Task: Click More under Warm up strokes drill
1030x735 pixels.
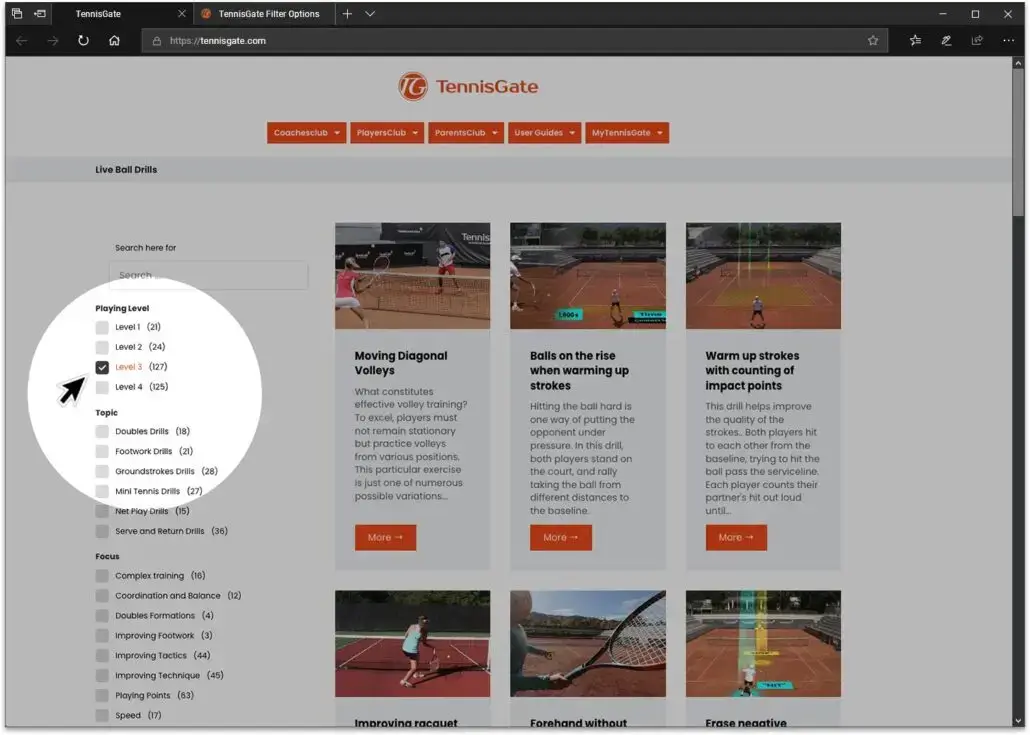Action: point(736,538)
